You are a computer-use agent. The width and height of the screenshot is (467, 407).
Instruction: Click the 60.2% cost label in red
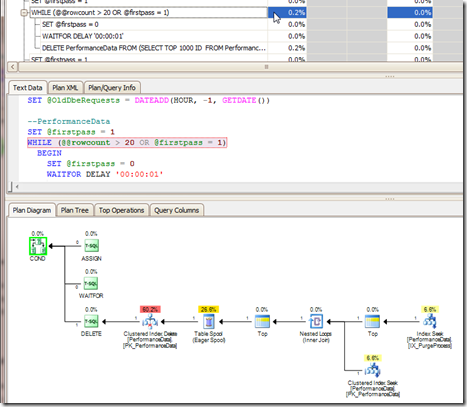coord(150,309)
